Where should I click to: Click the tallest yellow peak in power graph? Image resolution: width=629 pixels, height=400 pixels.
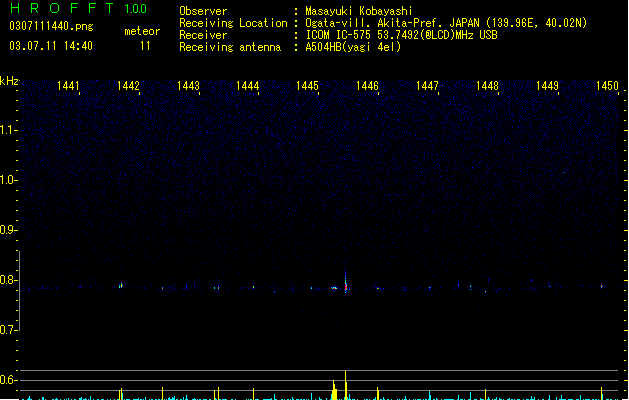345,385
